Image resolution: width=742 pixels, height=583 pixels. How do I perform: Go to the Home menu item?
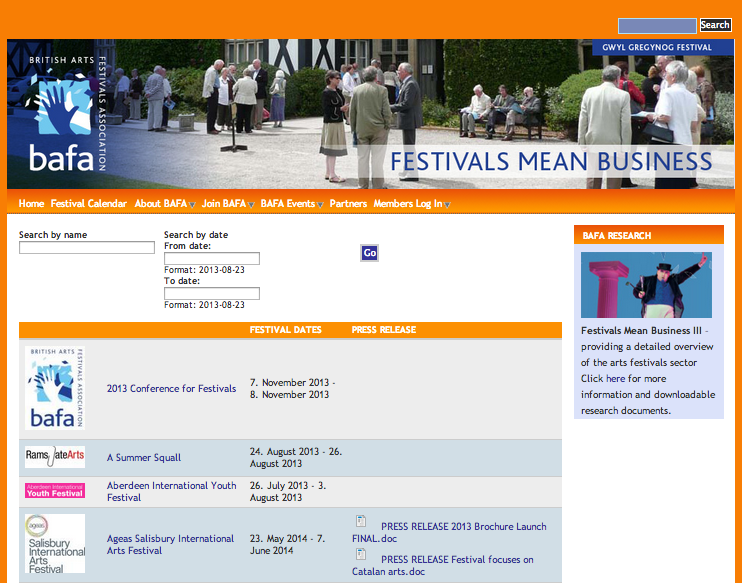coord(31,204)
